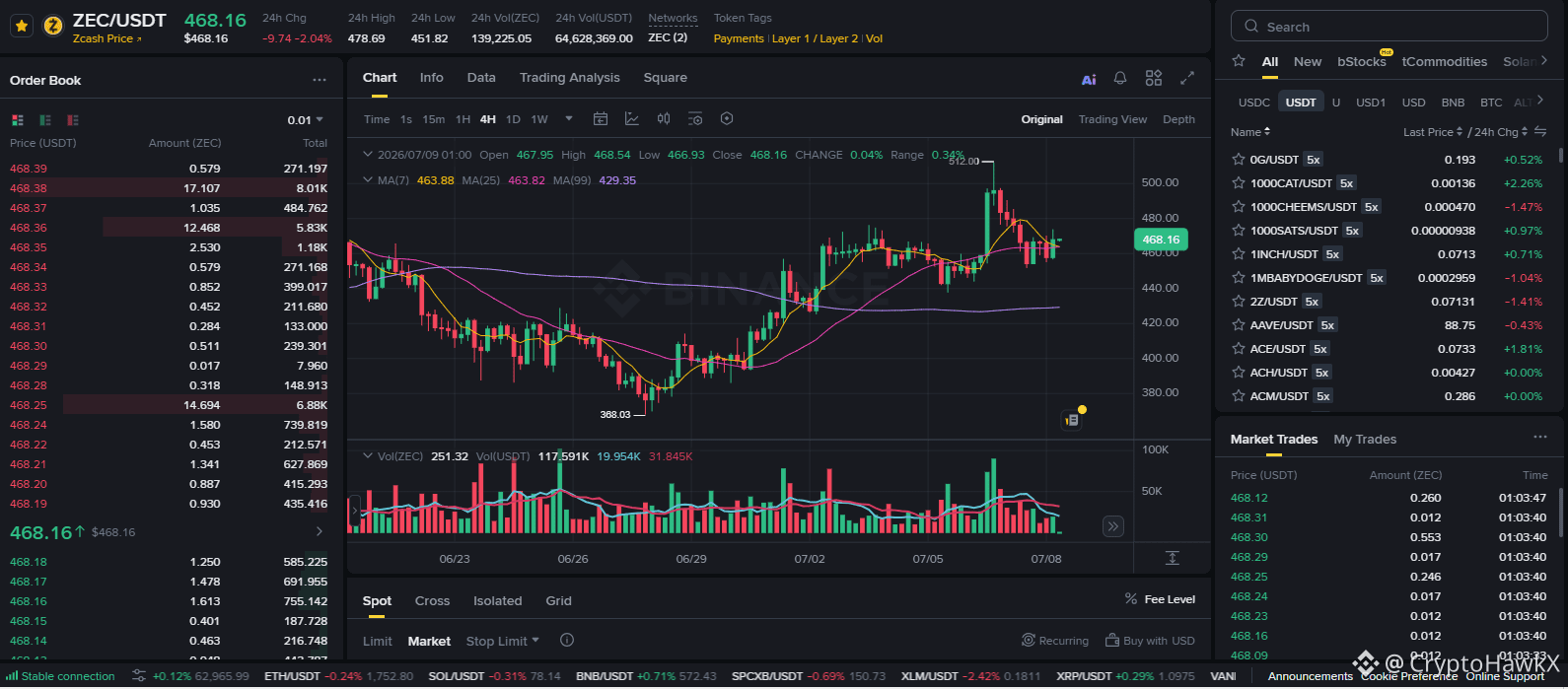Select the bStocks market tab
This screenshot has width=1568, height=689.
[1363, 61]
